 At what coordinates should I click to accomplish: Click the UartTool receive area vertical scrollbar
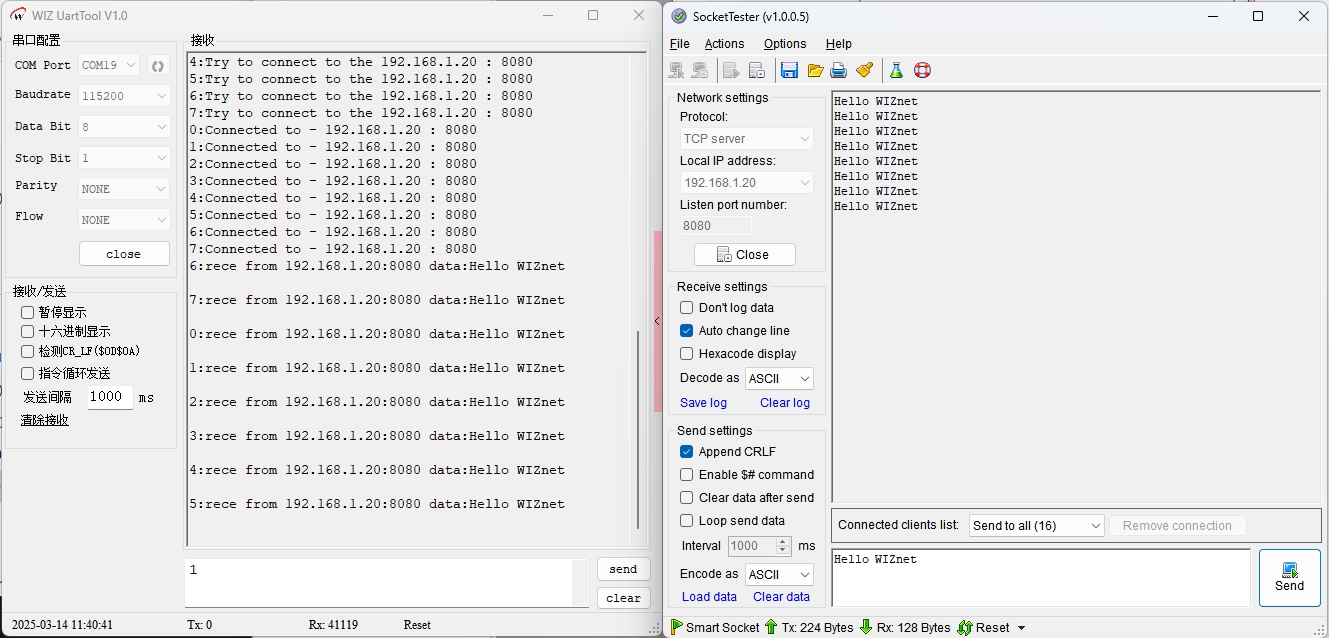click(638, 430)
